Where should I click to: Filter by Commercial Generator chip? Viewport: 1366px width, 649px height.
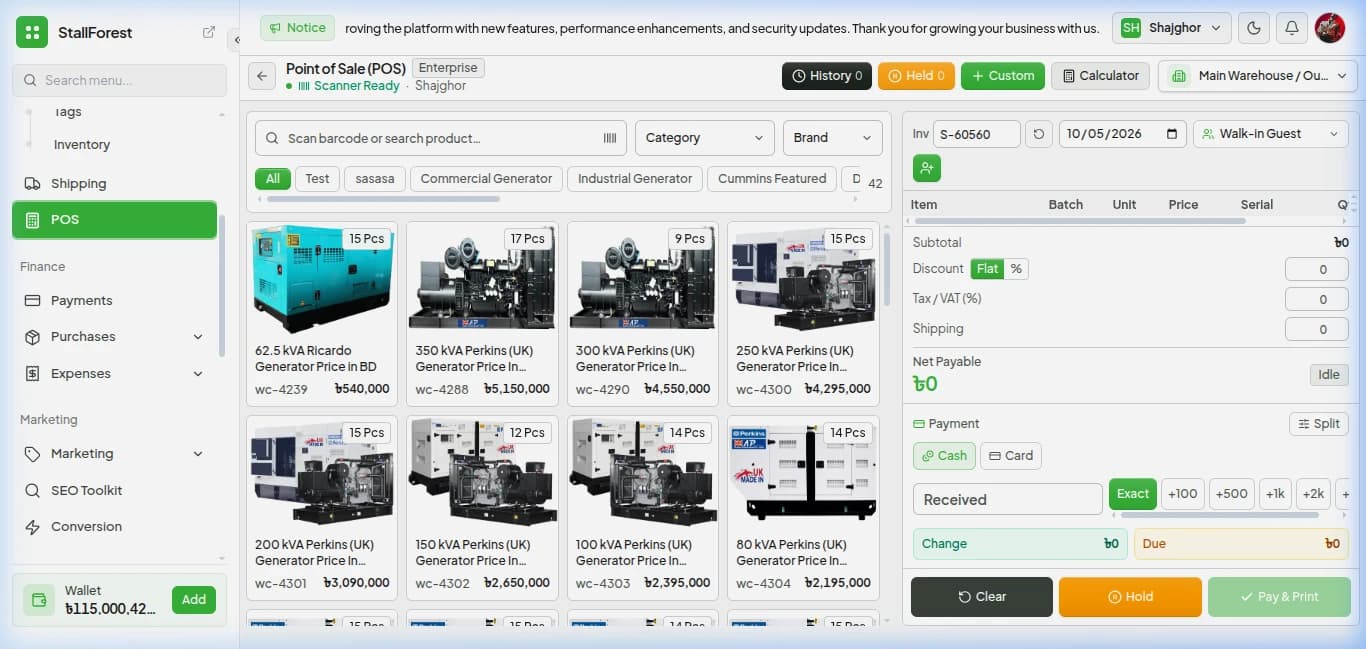486,179
